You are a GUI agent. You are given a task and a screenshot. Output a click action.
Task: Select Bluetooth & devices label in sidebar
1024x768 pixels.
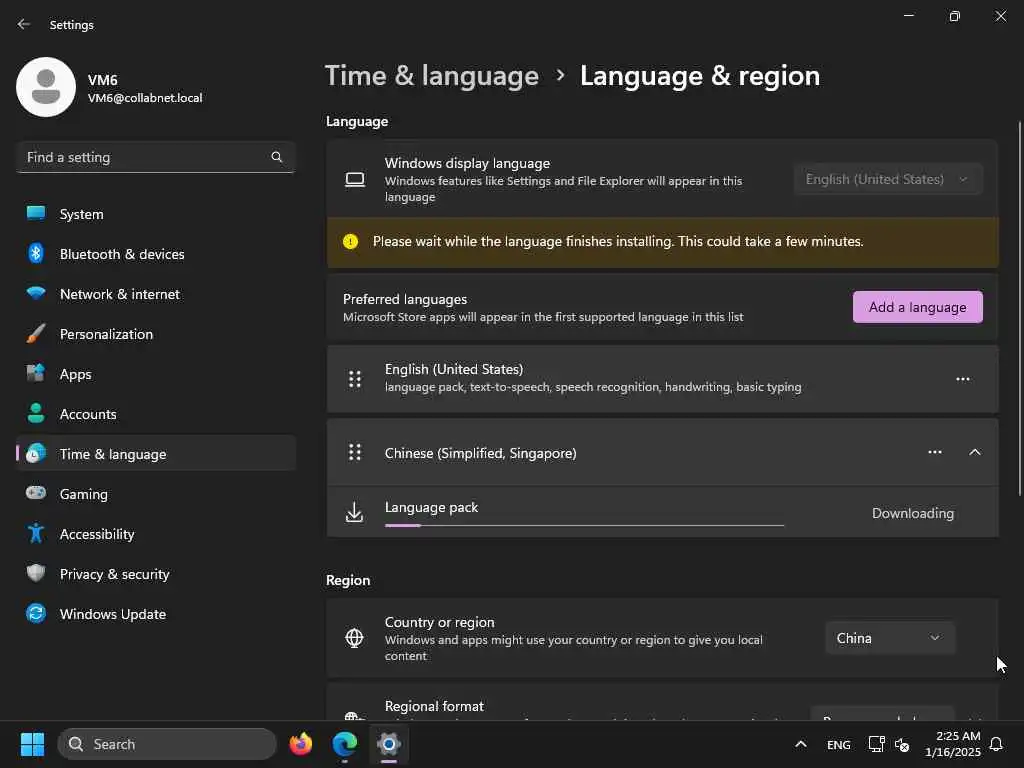122,254
